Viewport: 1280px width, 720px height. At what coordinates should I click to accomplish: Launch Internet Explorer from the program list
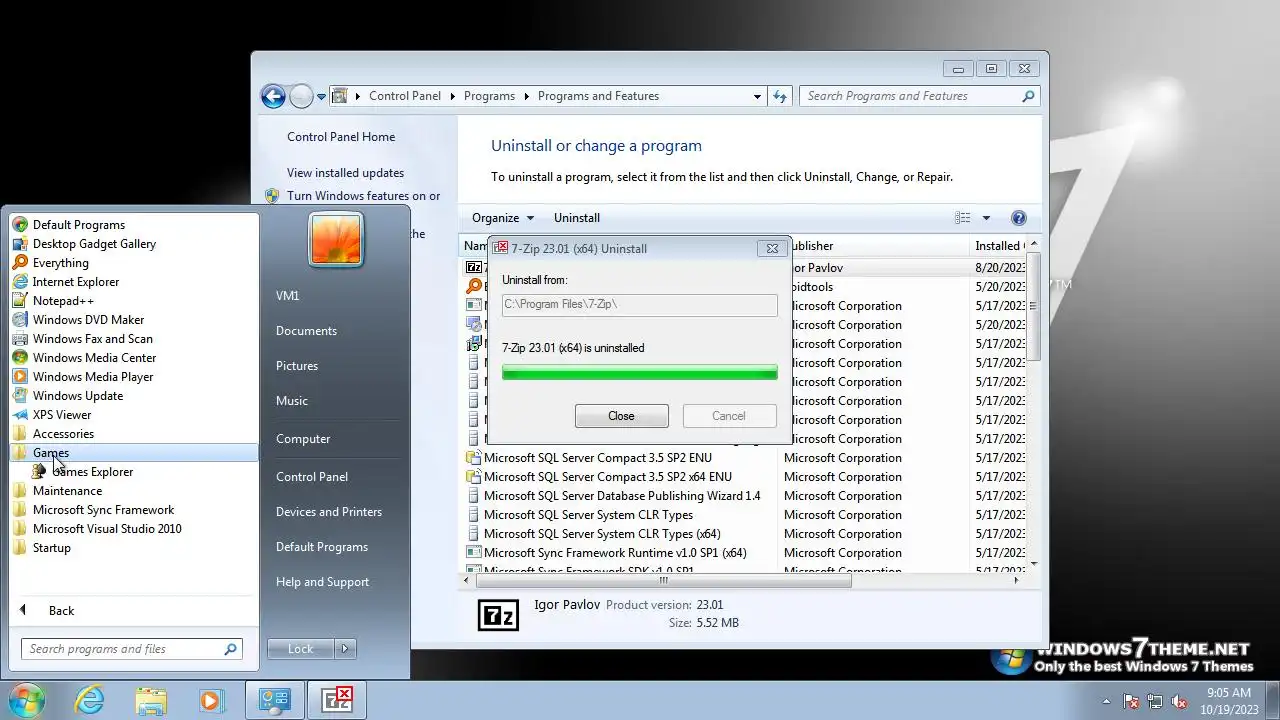coord(75,282)
